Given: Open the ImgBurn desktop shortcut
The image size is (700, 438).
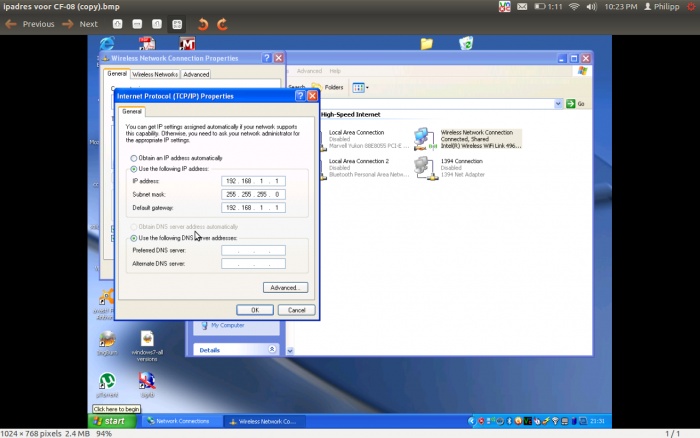Looking at the screenshot, I should [x=107, y=343].
